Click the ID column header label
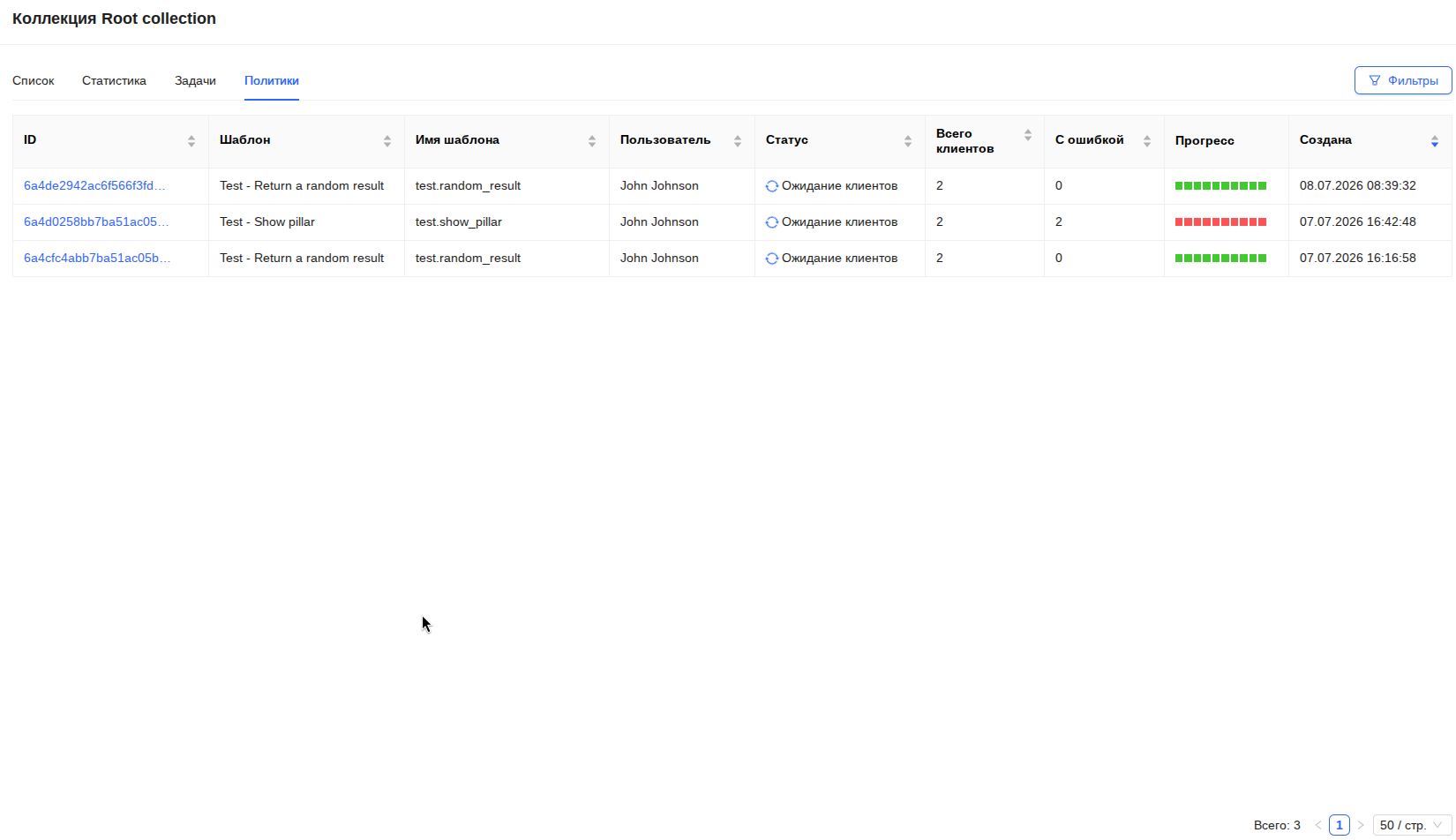This screenshot has height=840, width=1456. click(x=30, y=139)
